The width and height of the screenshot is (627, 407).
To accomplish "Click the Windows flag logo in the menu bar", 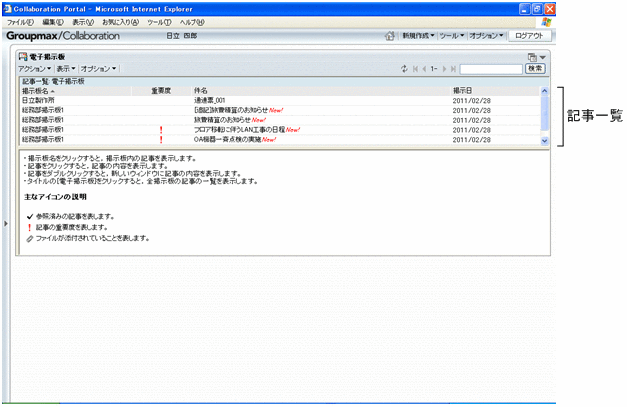I will pos(546,22).
